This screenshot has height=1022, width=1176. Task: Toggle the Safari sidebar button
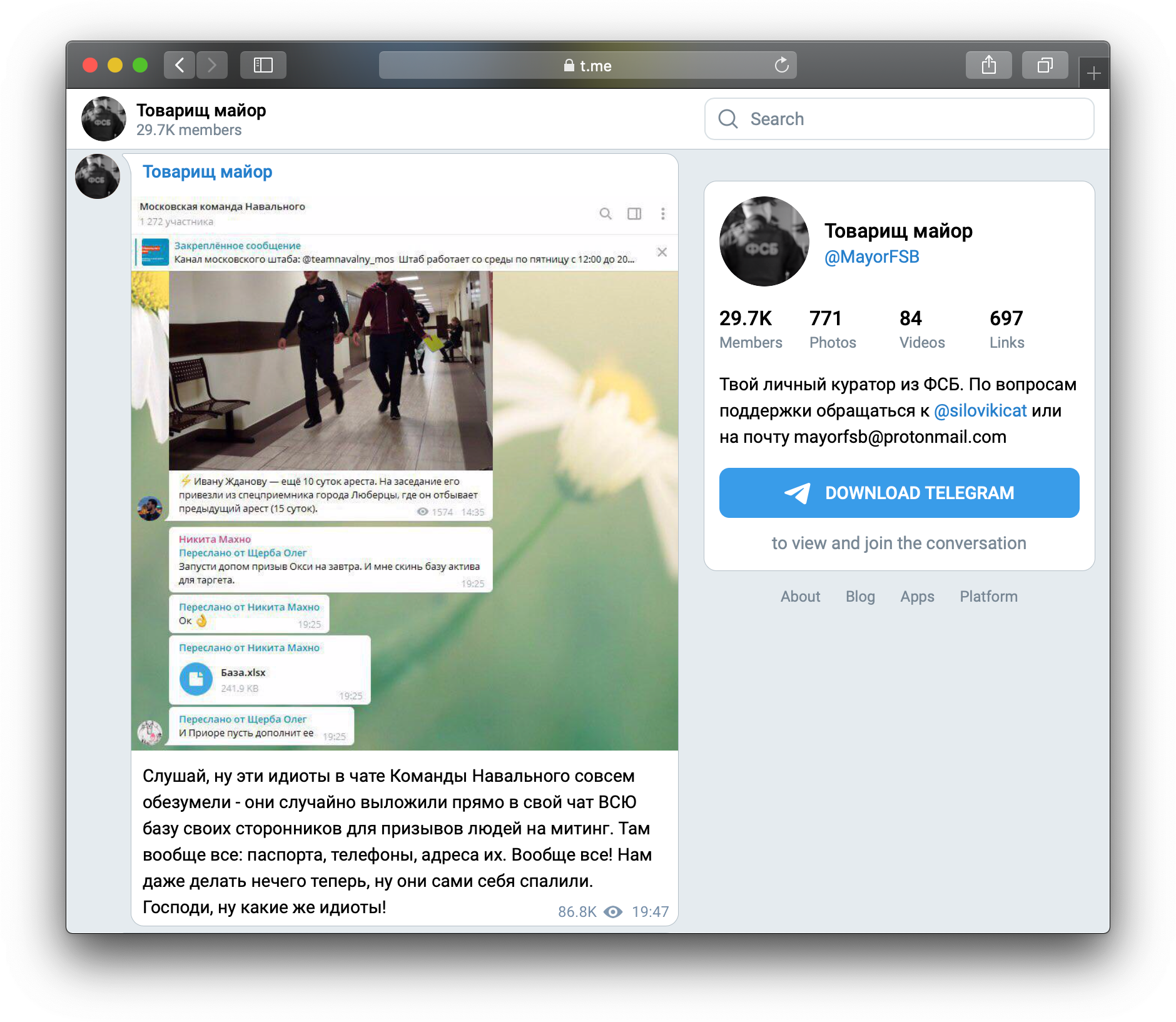click(x=263, y=65)
